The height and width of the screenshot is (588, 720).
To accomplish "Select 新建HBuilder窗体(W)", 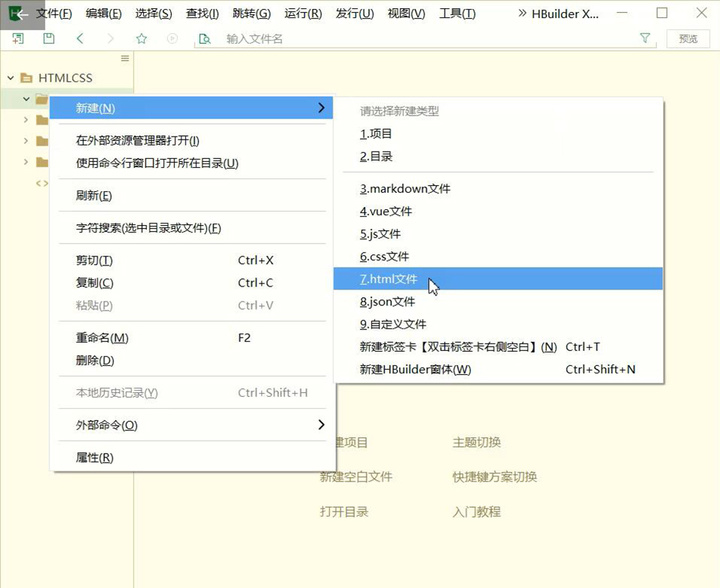I will tap(498, 369).
